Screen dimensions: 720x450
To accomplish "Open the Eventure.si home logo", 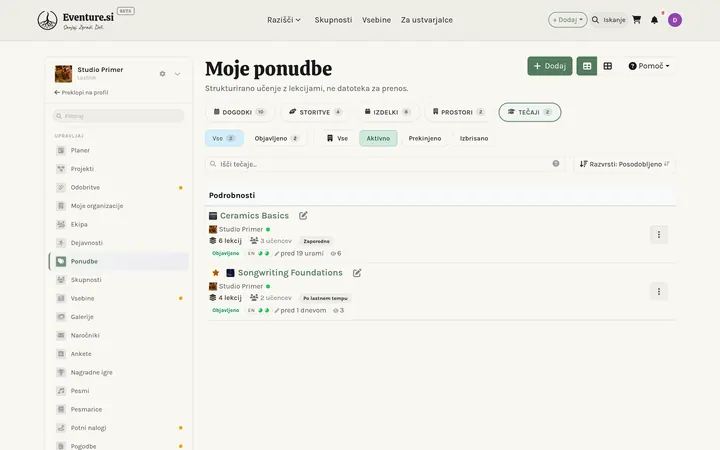I will pyautogui.click(x=85, y=20).
